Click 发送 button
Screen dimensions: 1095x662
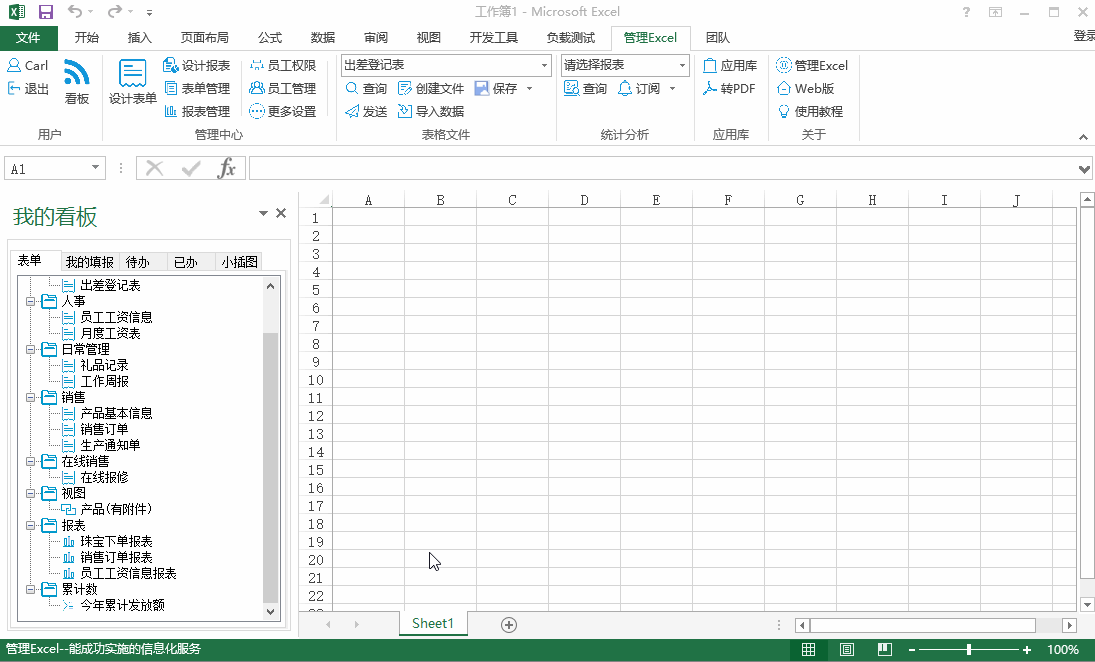coord(366,112)
